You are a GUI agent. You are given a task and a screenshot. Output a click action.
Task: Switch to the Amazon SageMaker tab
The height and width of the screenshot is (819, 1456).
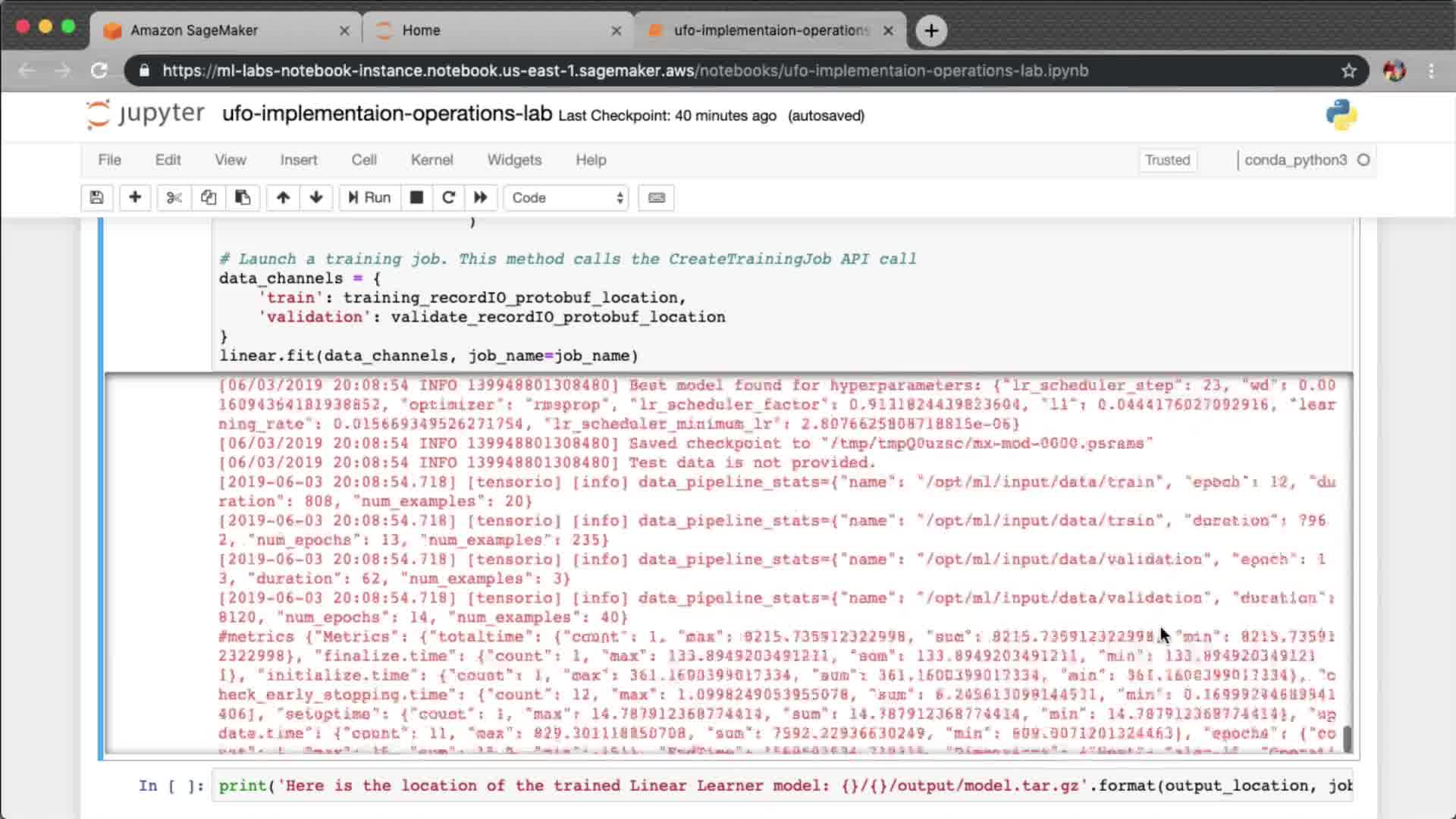click(194, 30)
